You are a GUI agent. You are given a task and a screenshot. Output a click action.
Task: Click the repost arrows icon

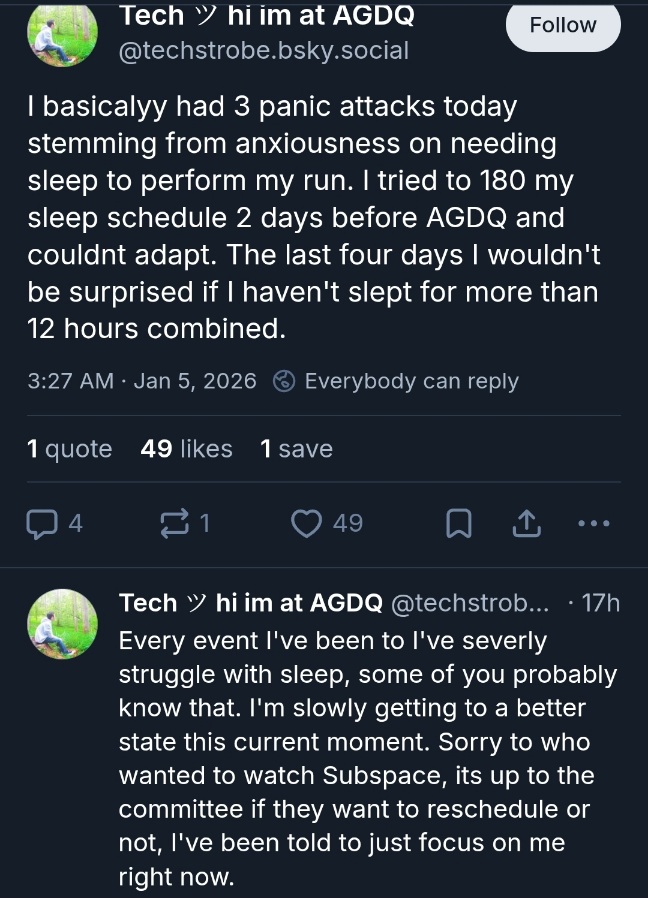click(x=174, y=523)
